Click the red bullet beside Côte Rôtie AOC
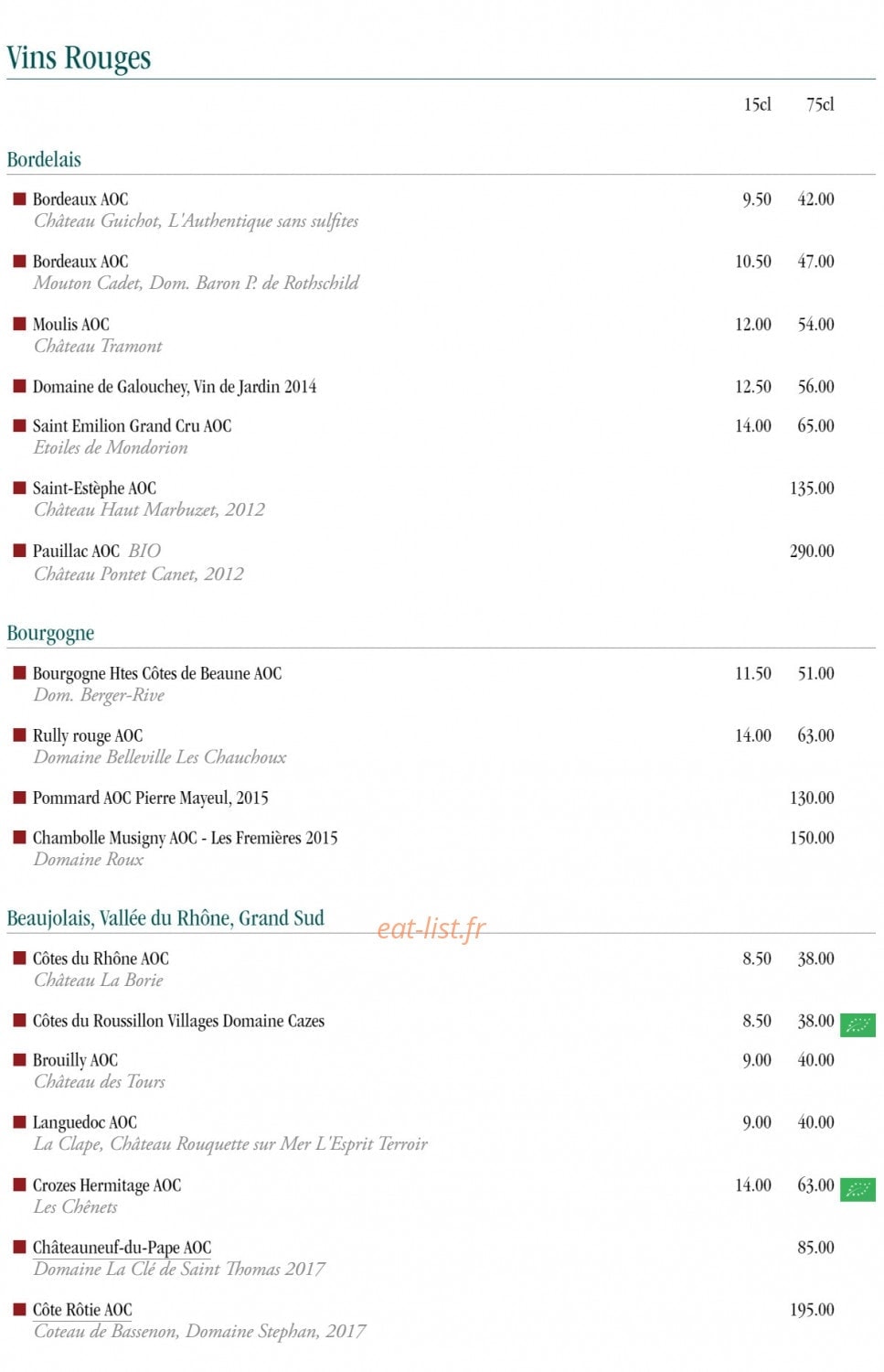The height and width of the screenshot is (1372, 884). pyautogui.click(x=19, y=1310)
